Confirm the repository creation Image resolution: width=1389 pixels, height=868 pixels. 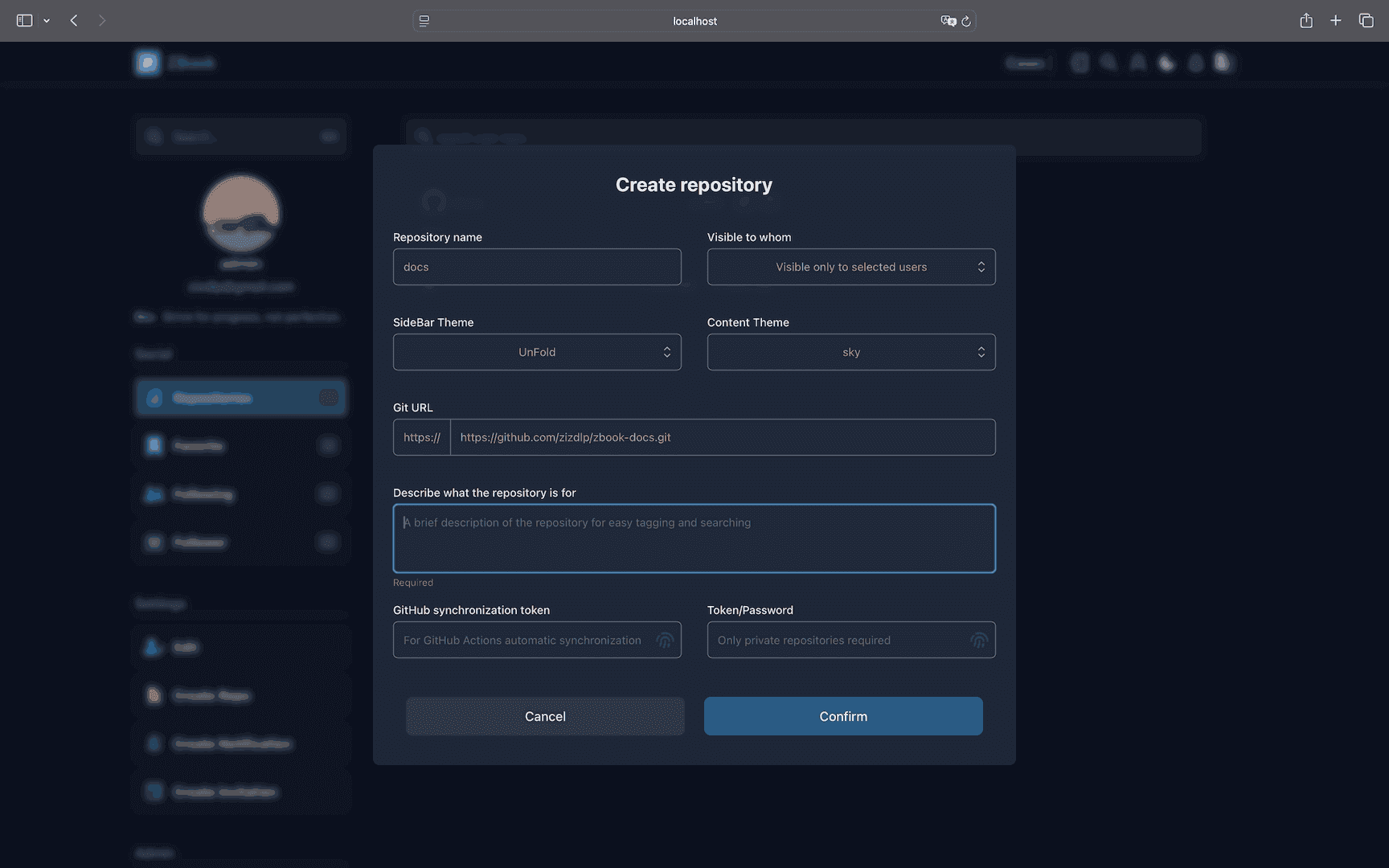tap(843, 716)
